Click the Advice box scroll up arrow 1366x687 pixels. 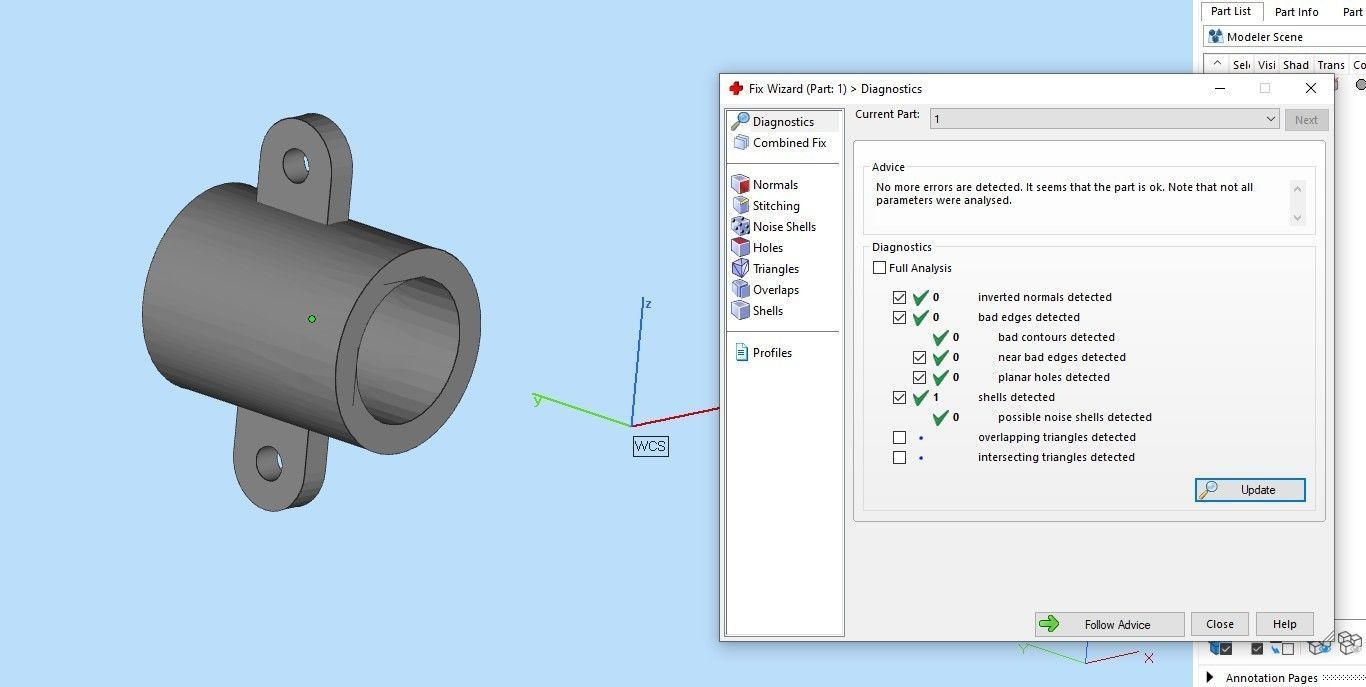(x=1297, y=188)
